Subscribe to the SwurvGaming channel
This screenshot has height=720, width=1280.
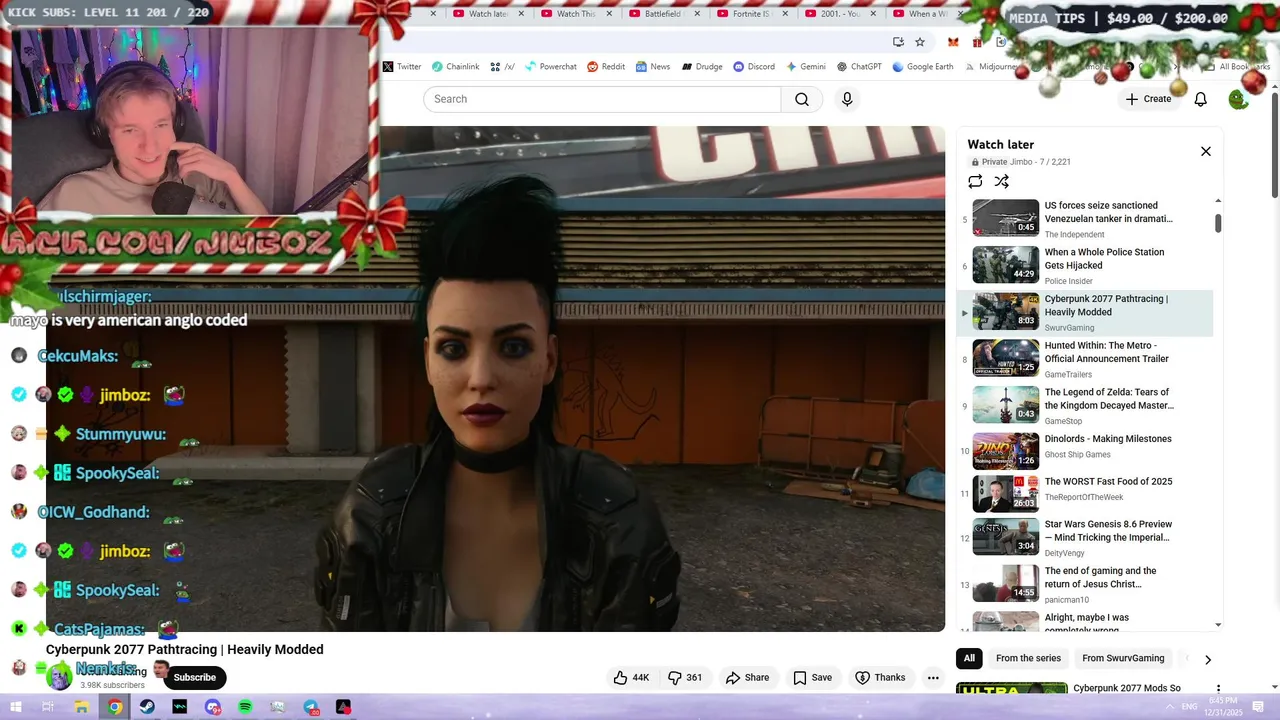coord(194,677)
